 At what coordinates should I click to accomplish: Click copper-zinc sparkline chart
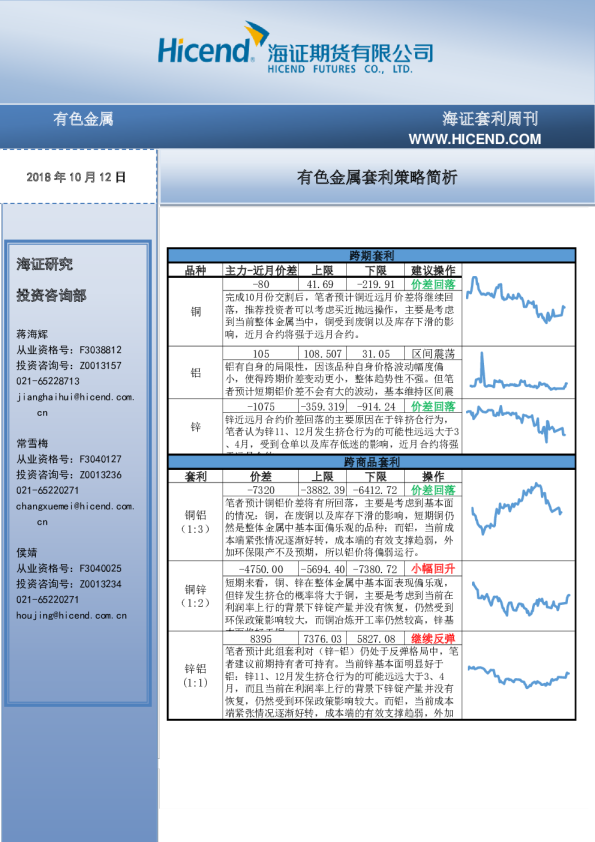click(x=521, y=599)
